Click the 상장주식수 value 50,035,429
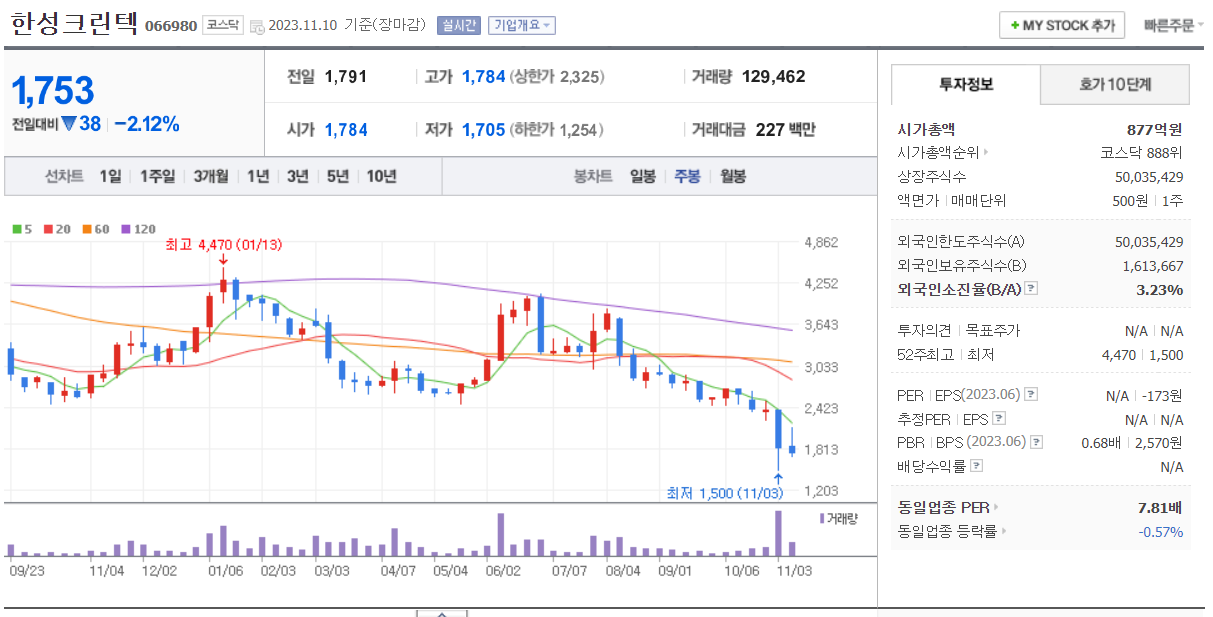Viewport: 1213px width, 617px height. (x=1149, y=177)
